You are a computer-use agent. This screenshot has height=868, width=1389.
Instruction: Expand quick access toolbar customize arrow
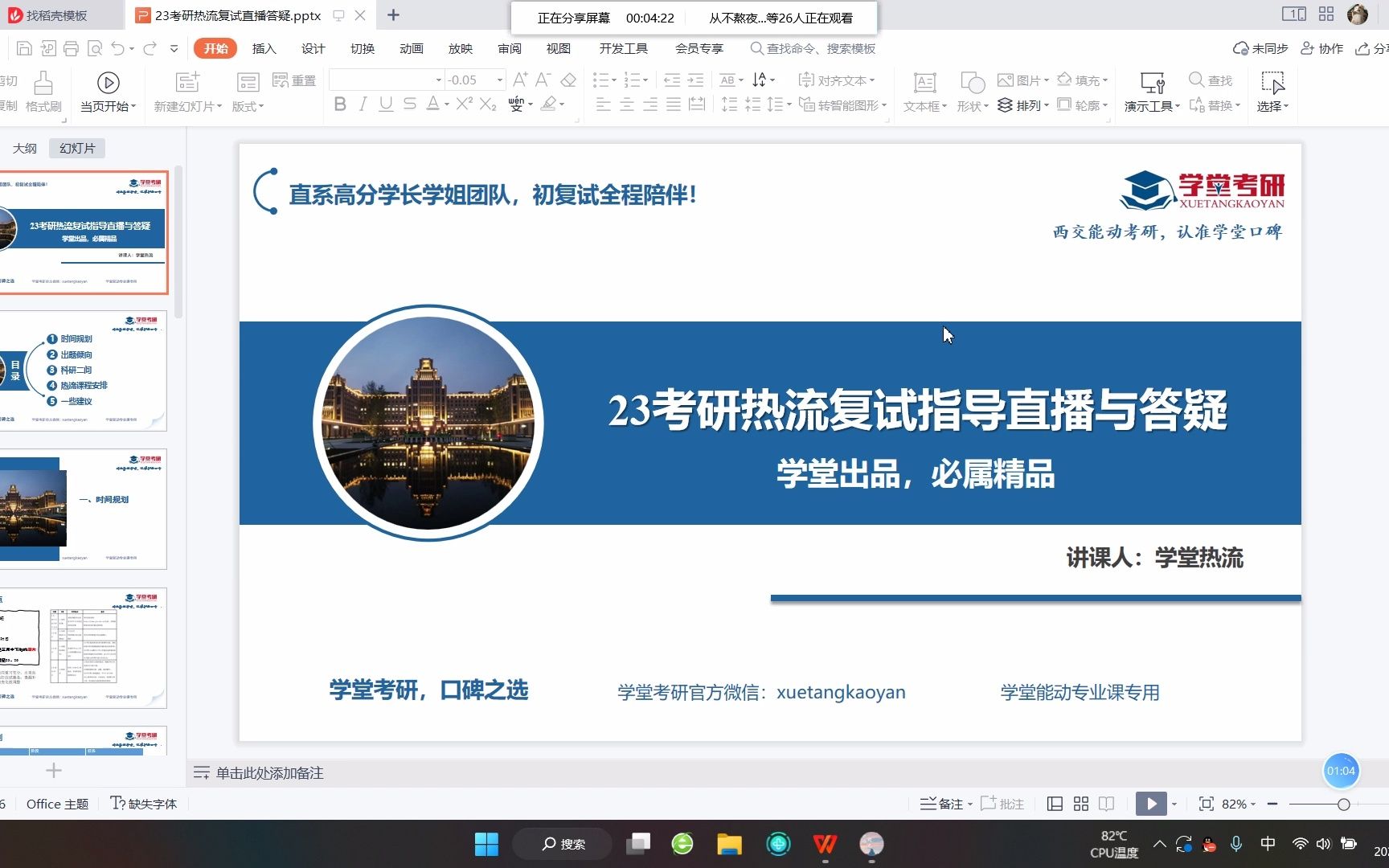pyautogui.click(x=174, y=49)
